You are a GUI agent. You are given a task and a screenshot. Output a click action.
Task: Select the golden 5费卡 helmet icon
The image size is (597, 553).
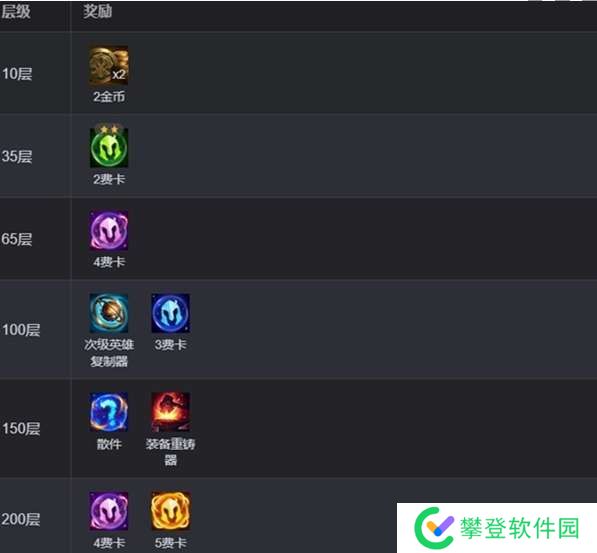[171, 511]
